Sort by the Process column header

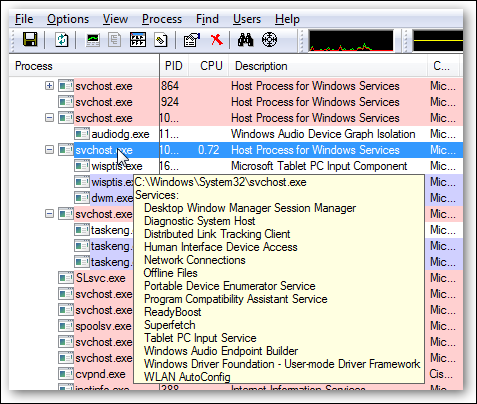(x=84, y=66)
